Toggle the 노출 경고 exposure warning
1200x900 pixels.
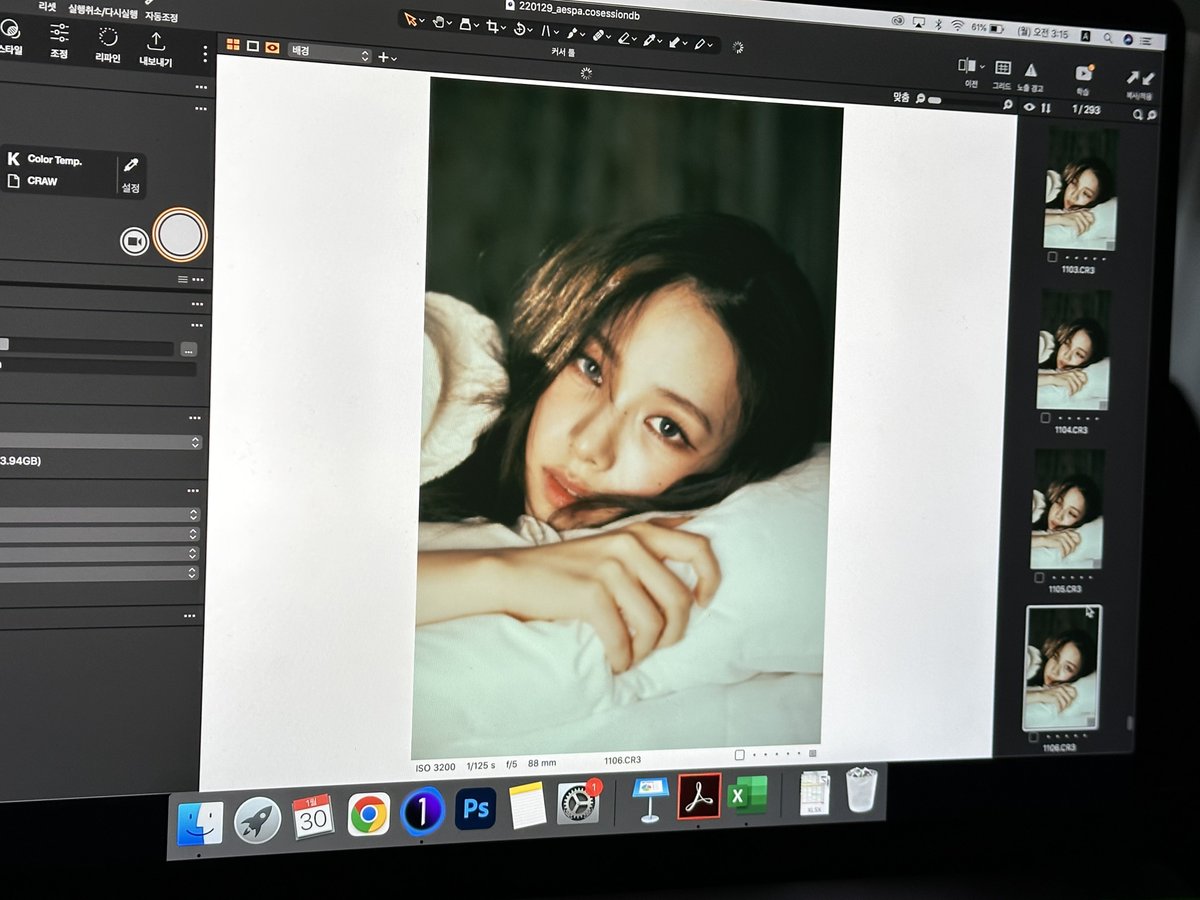click(1030, 75)
